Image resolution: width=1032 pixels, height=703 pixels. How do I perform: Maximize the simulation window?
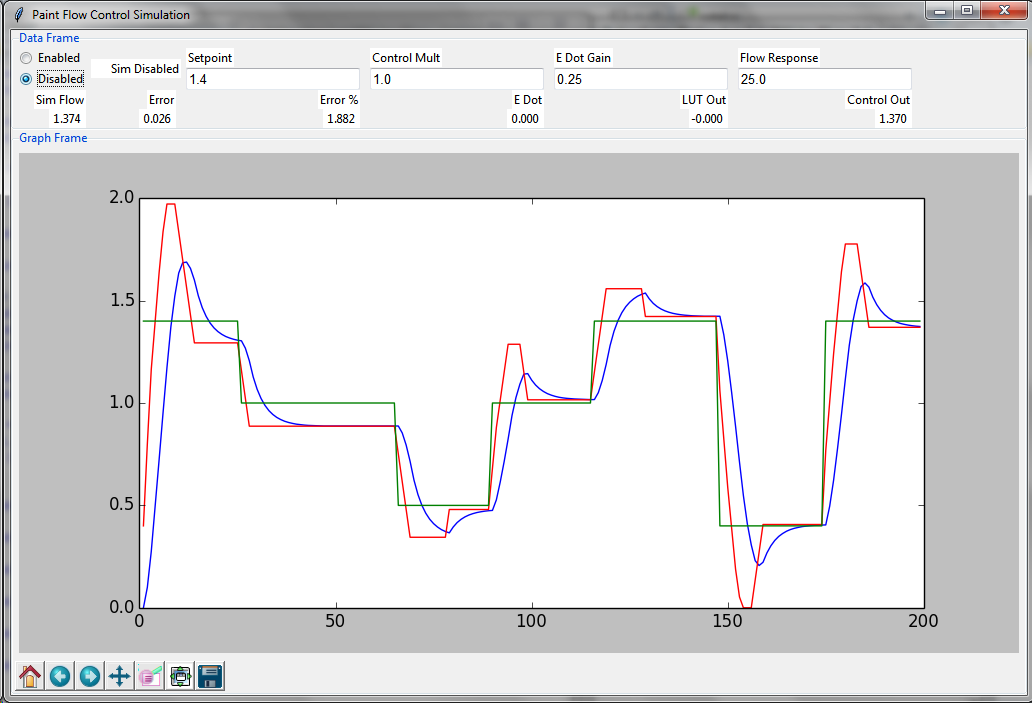click(967, 11)
